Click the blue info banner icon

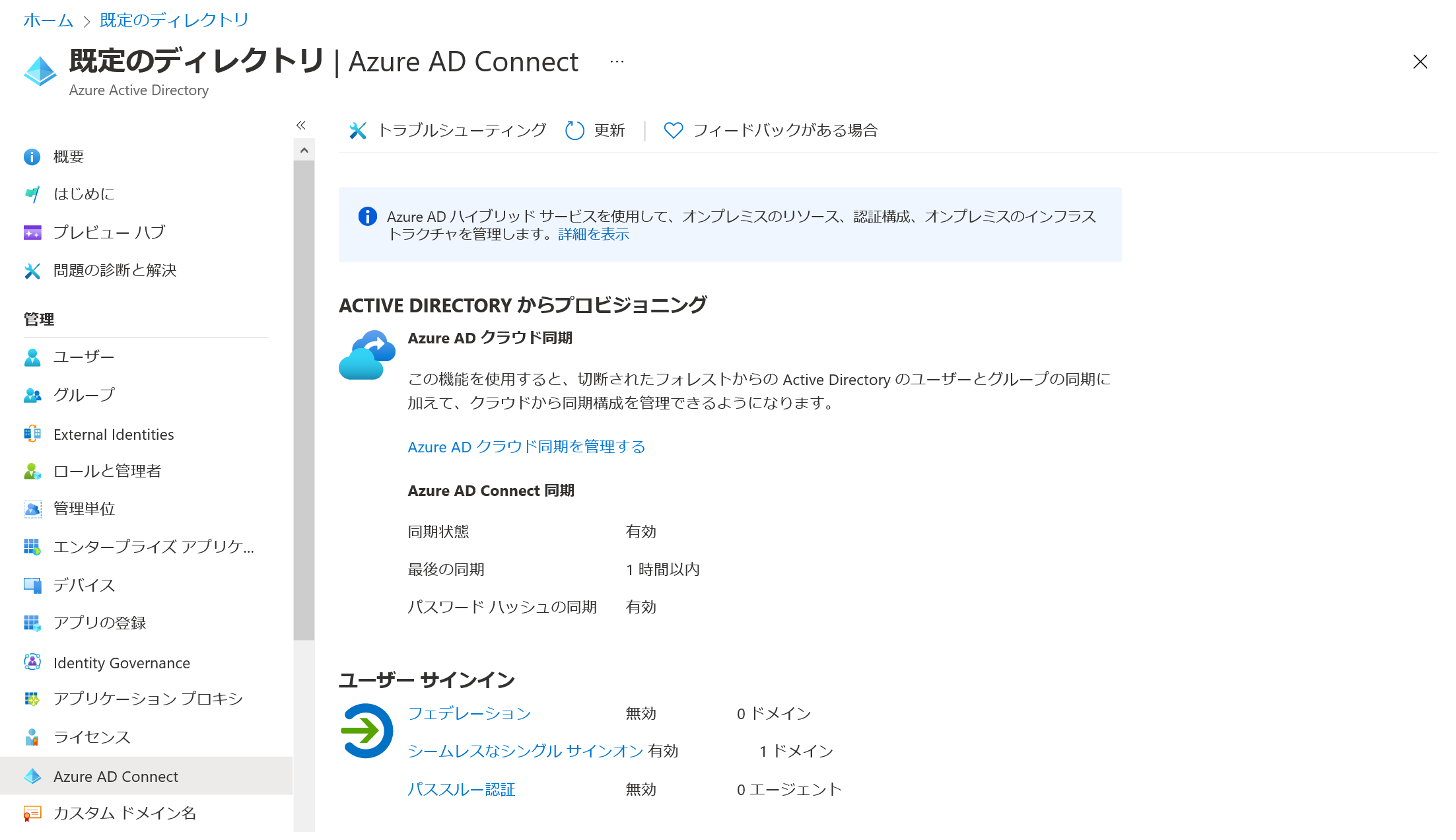click(x=367, y=216)
